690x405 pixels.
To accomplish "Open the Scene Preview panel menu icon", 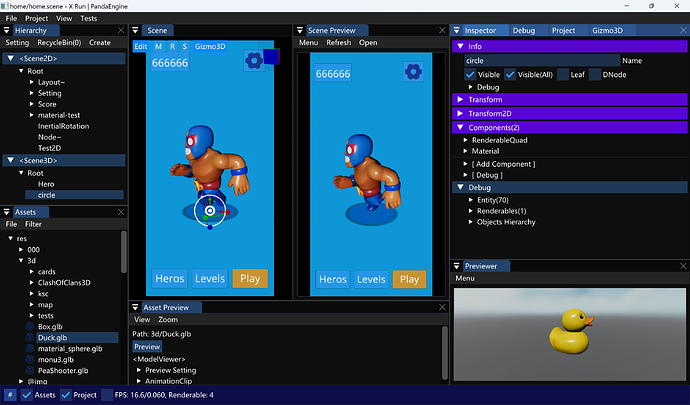I will click(300, 30).
